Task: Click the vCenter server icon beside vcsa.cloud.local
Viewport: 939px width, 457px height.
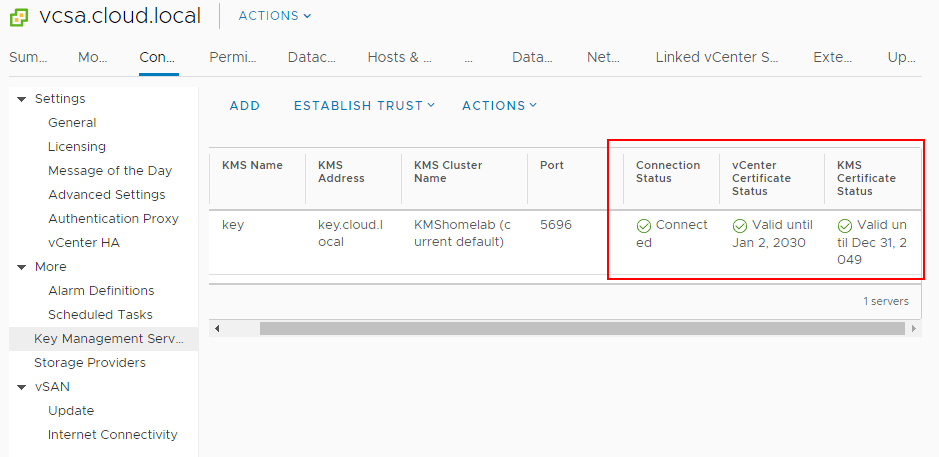Action: [19, 16]
